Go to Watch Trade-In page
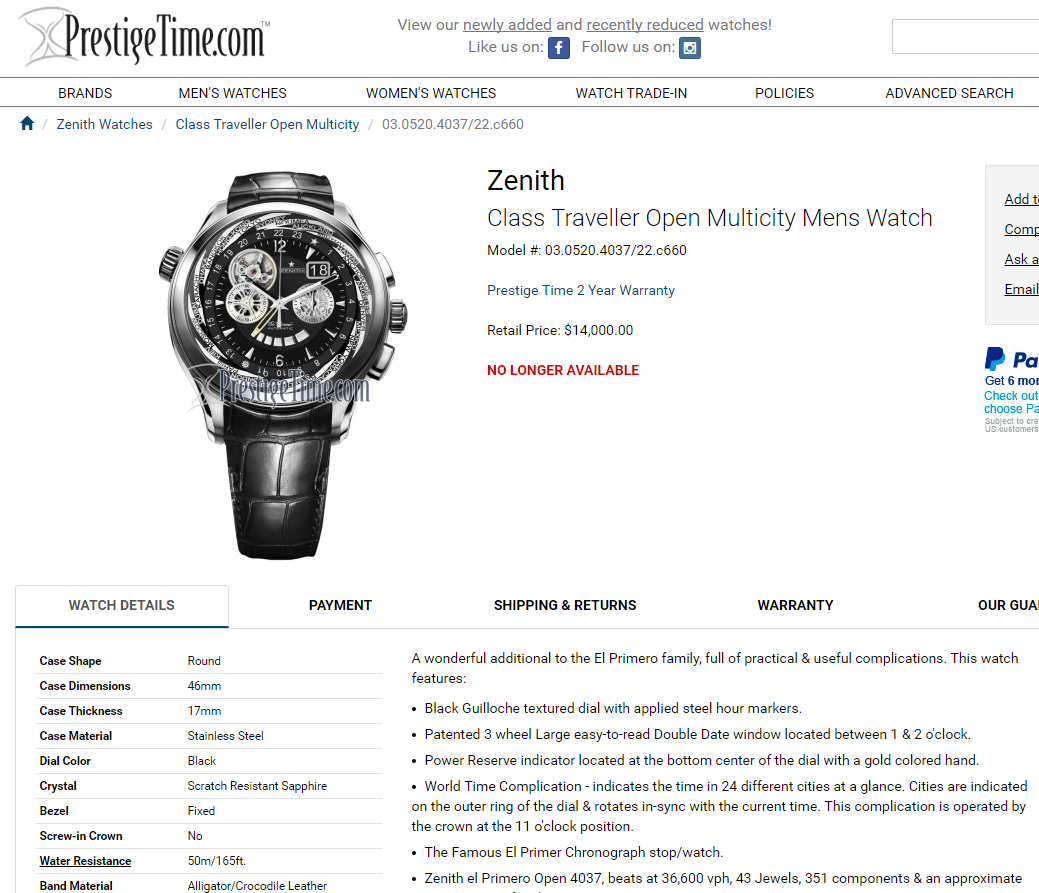 click(631, 93)
